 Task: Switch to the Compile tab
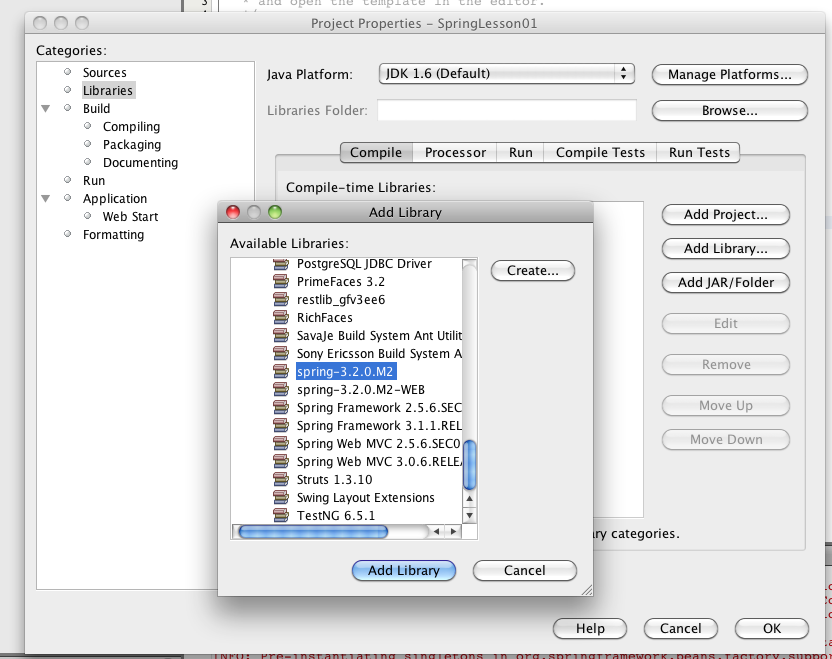click(x=376, y=153)
